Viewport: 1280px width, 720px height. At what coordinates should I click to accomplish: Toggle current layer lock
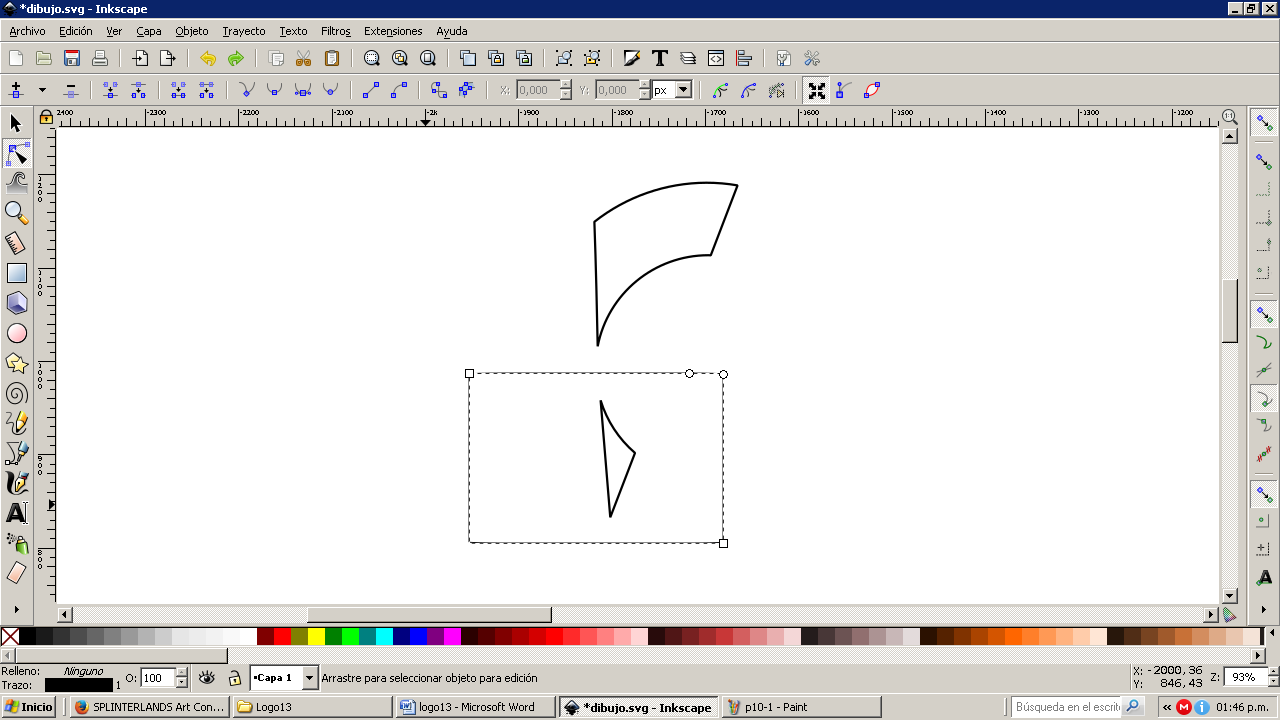pos(234,678)
